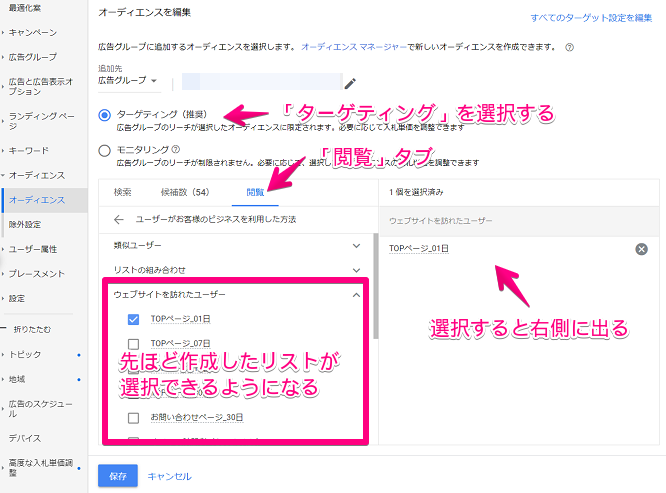Screen dimensions: 666x493
Task: Click the blurred ad group name field
Action: click(262, 81)
